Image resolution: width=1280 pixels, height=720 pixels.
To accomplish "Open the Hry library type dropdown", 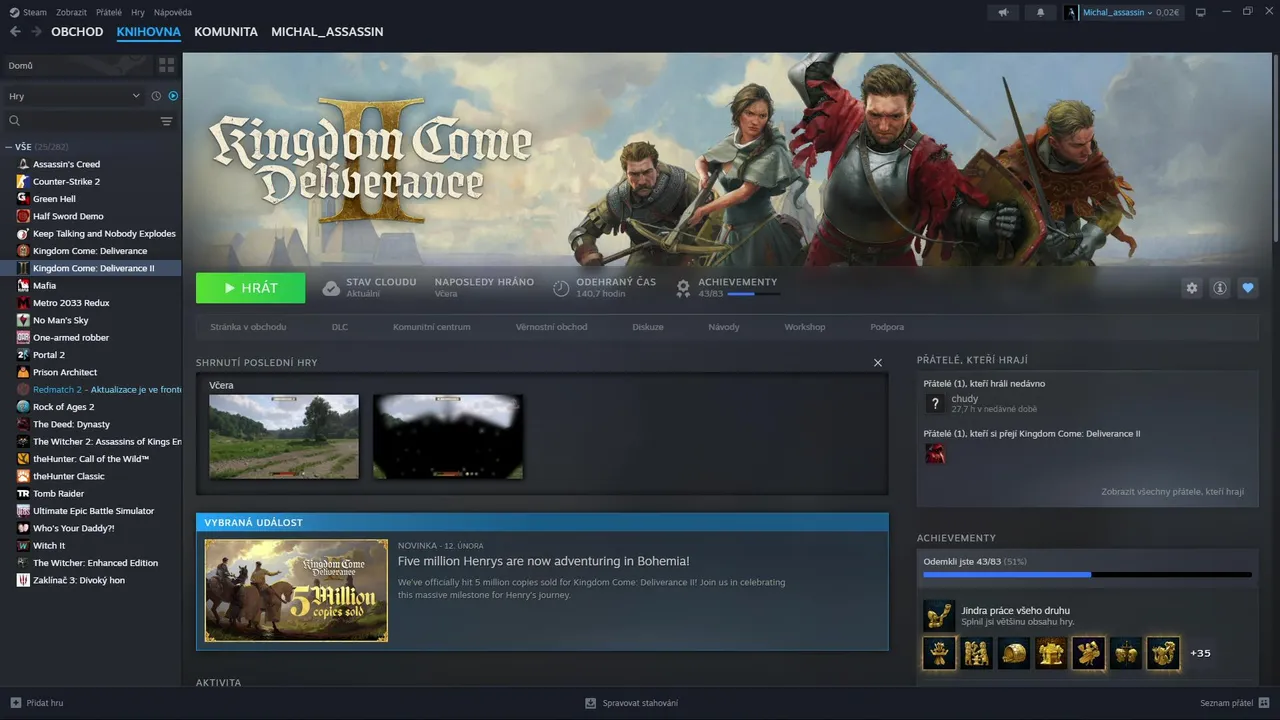I will click(x=74, y=96).
